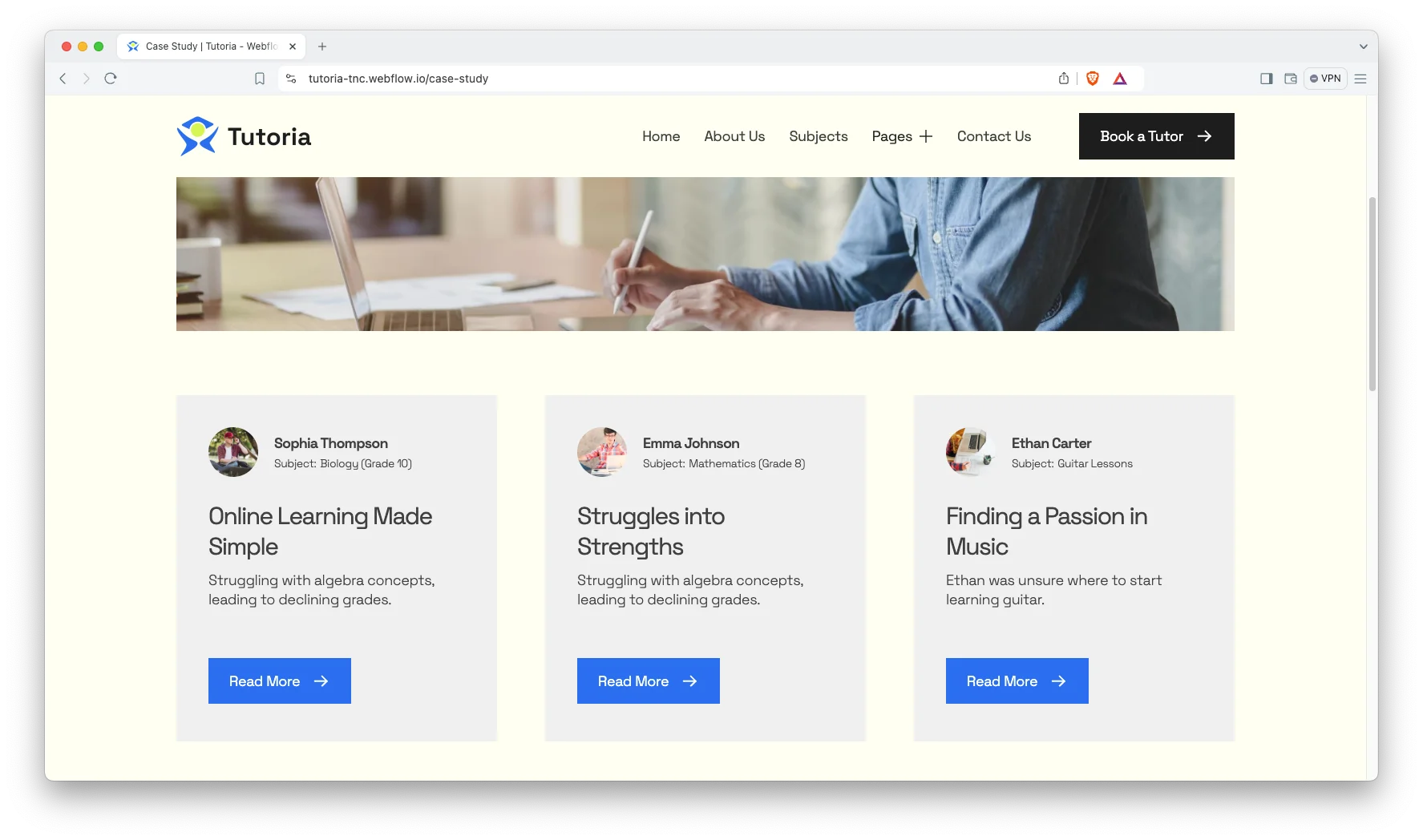
Task: Expand the Pages dropdown menu
Action: click(902, 136)
